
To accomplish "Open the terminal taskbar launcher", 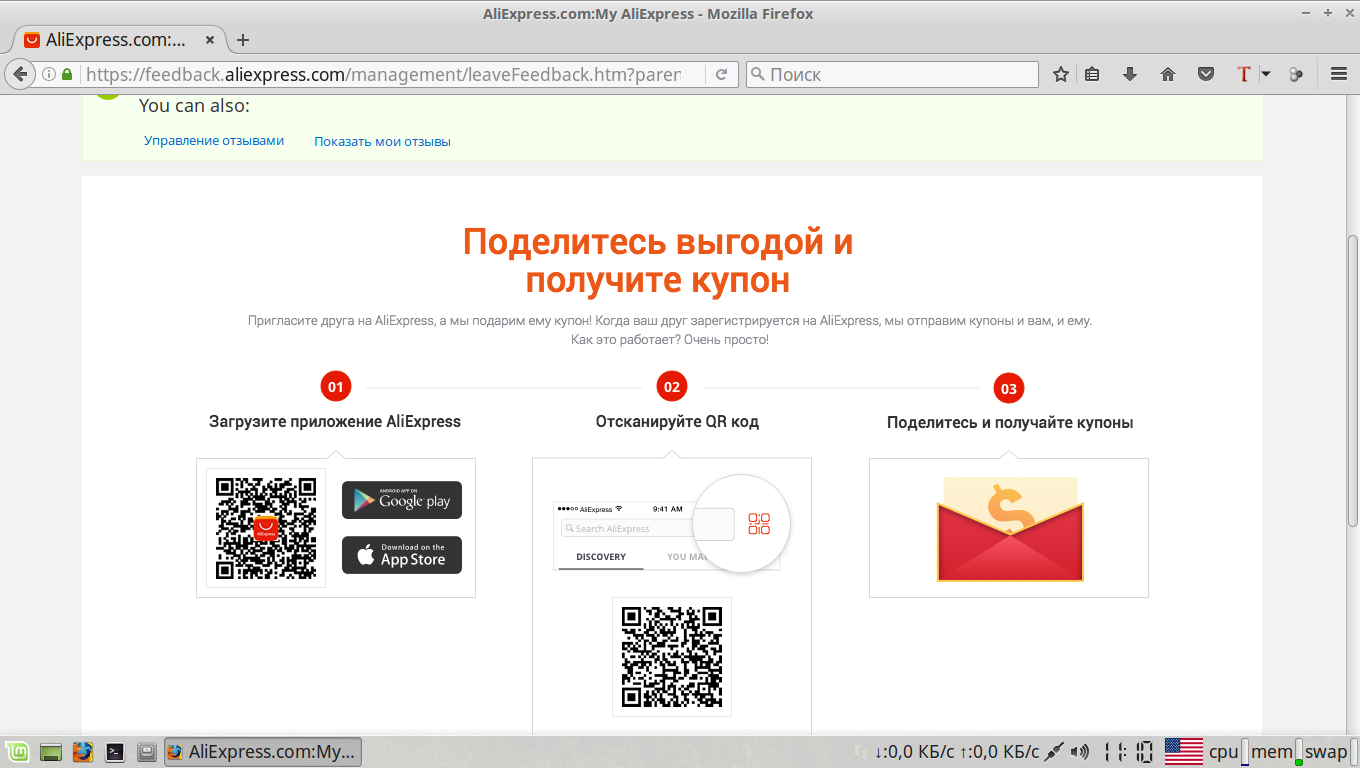I will pyautogui.click(x=115, y=752).
